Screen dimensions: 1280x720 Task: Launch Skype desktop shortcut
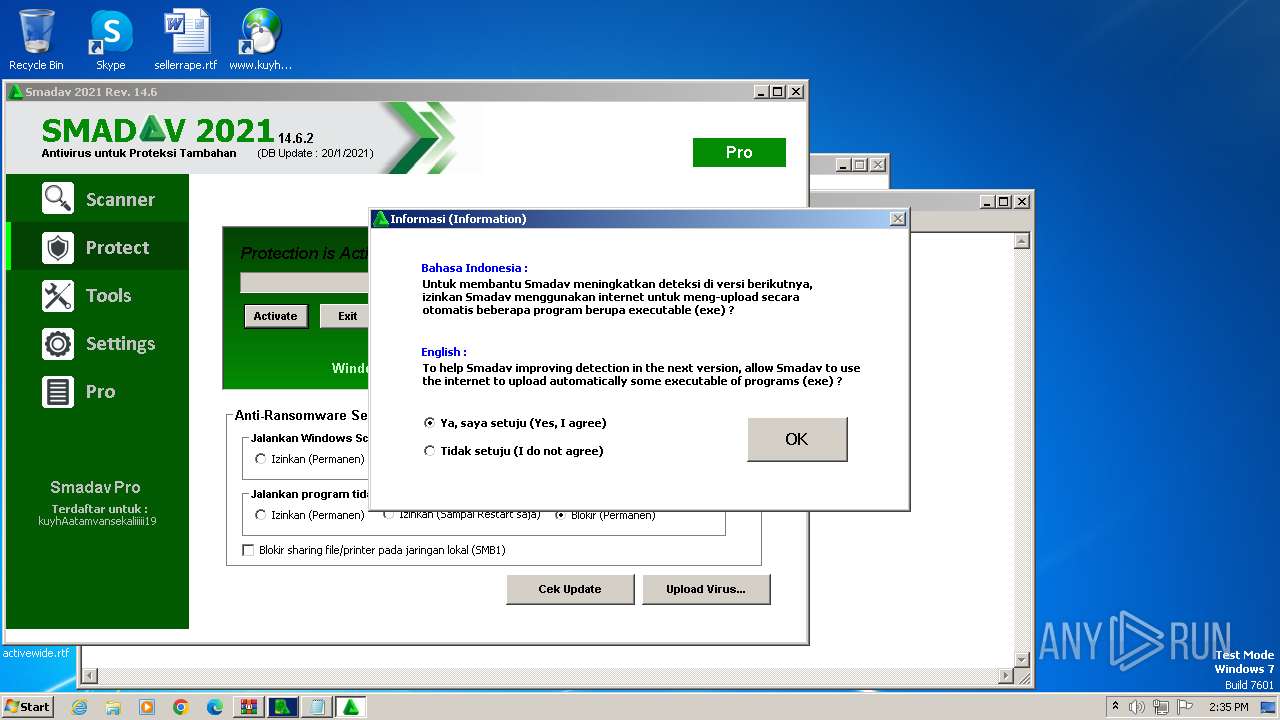pos(110,40)
